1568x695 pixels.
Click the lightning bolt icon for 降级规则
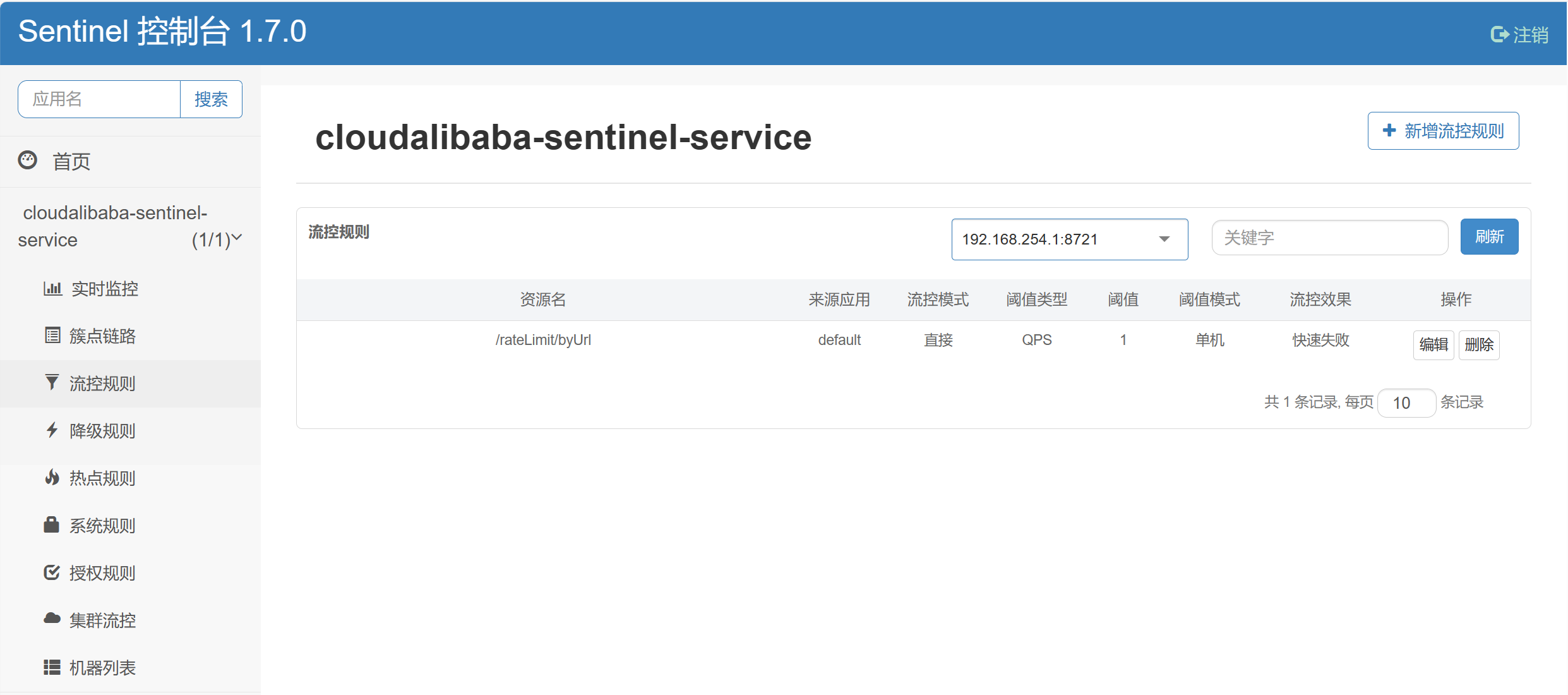pos(52,430)
